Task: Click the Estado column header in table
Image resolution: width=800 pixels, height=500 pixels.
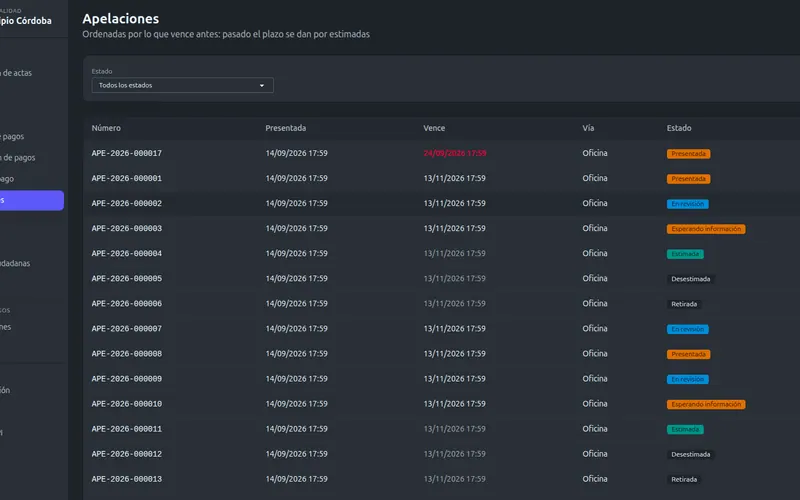Action: tap(679, 128)
